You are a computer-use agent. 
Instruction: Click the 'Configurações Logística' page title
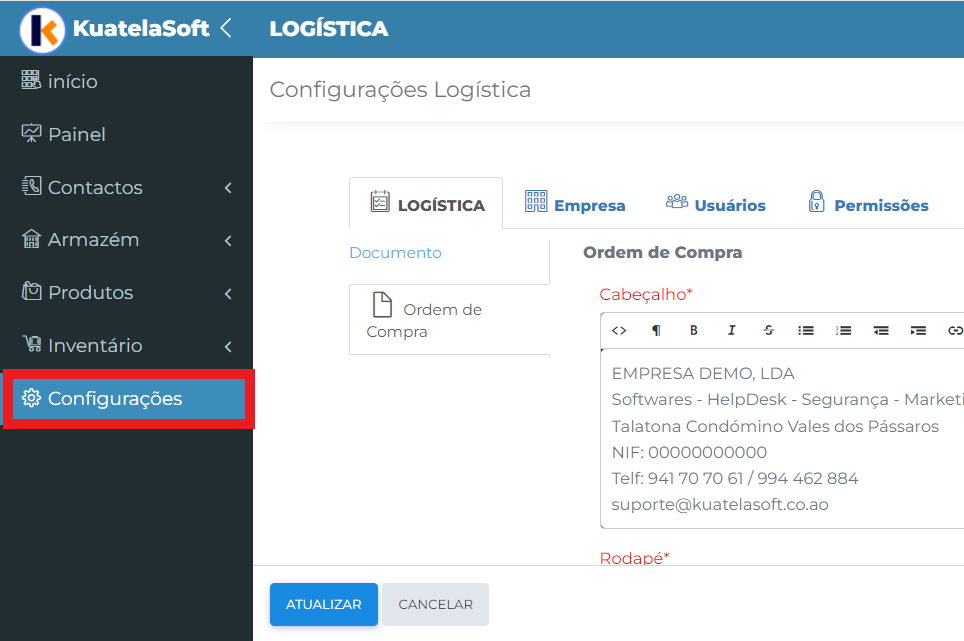(x=400, y=90)
